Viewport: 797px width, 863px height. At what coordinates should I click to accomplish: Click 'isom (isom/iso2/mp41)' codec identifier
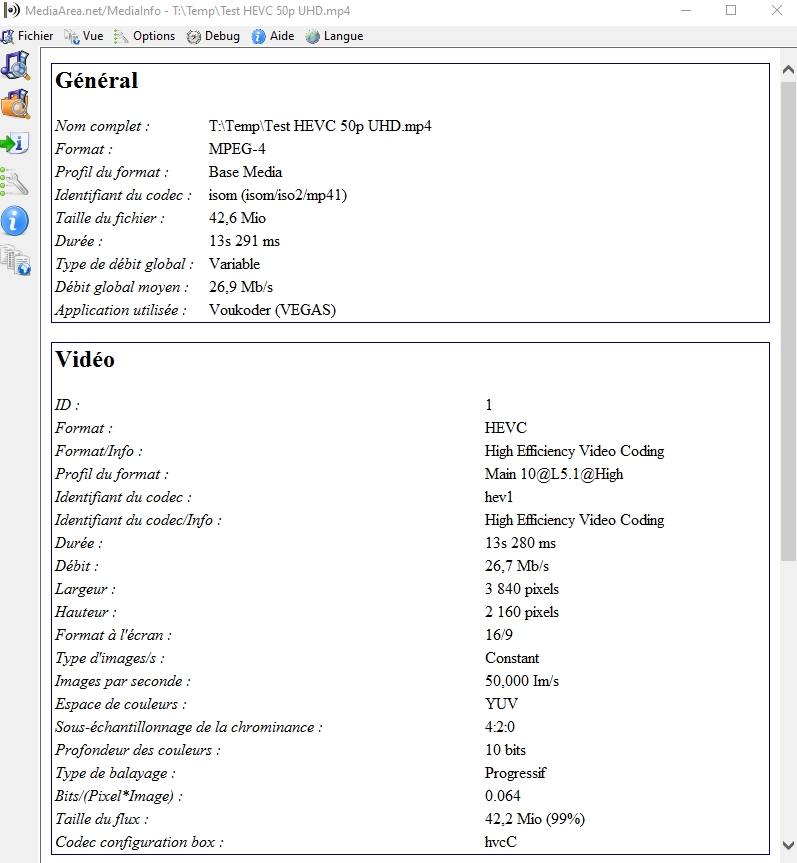pyautogui.click(x=277, y=195)
